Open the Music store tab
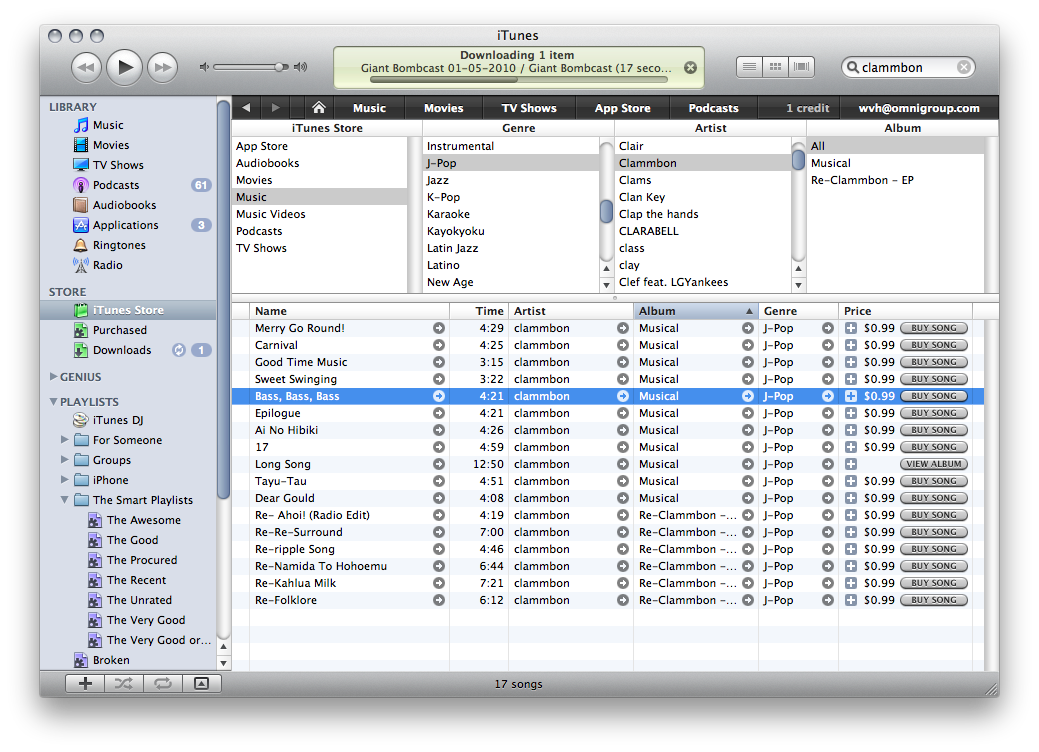 click(369, 108)
